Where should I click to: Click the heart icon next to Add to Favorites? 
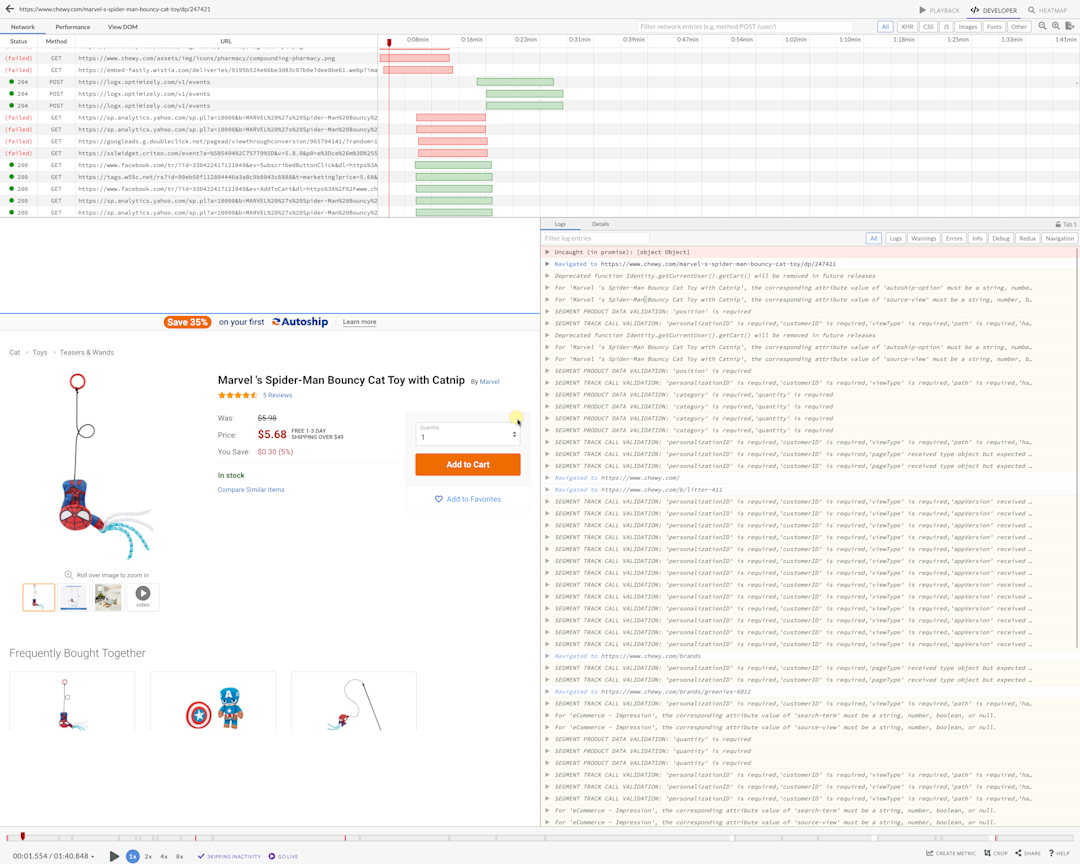point(439,499)
